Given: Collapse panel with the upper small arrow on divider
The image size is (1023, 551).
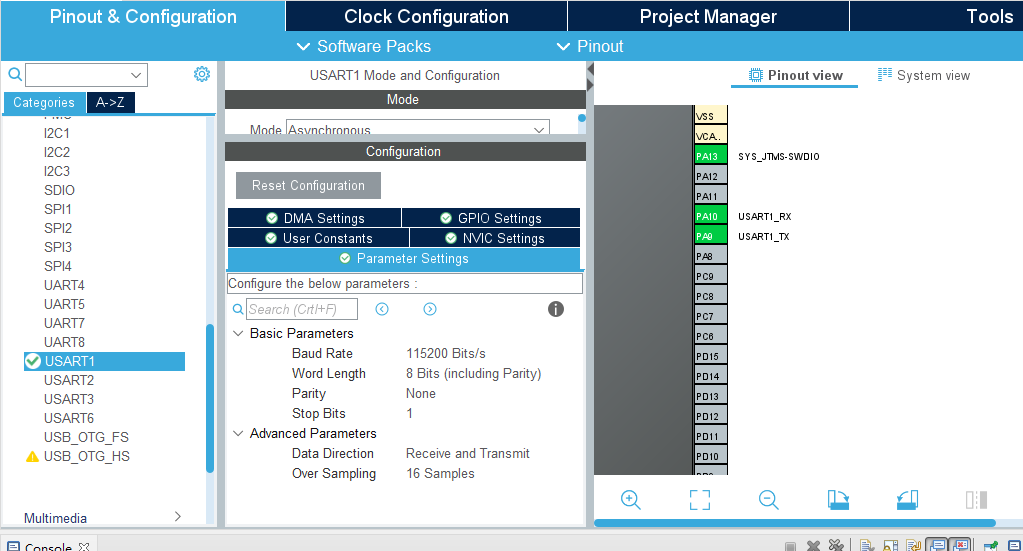Looking at the screenshot, I should 590,68.
